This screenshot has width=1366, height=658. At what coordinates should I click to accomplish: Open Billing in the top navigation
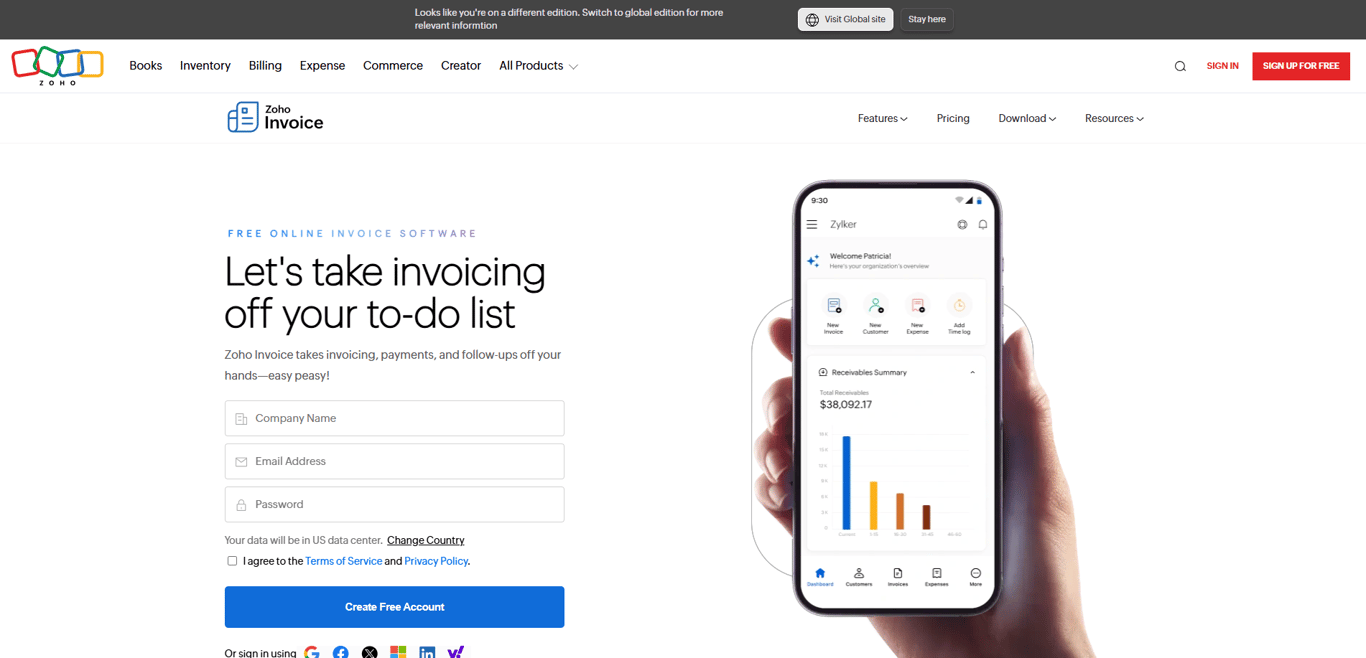coord(265,66)
